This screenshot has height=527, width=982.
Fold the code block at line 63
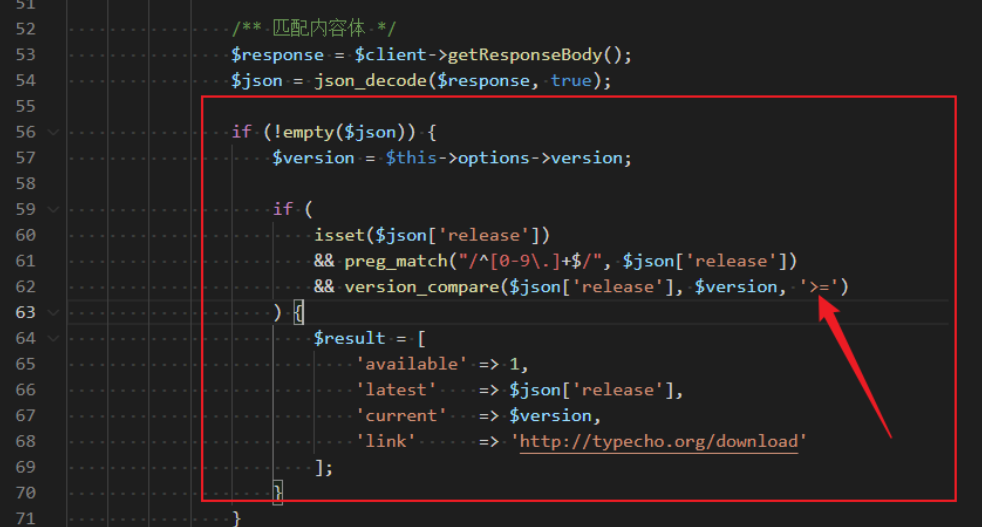(53, 313)
